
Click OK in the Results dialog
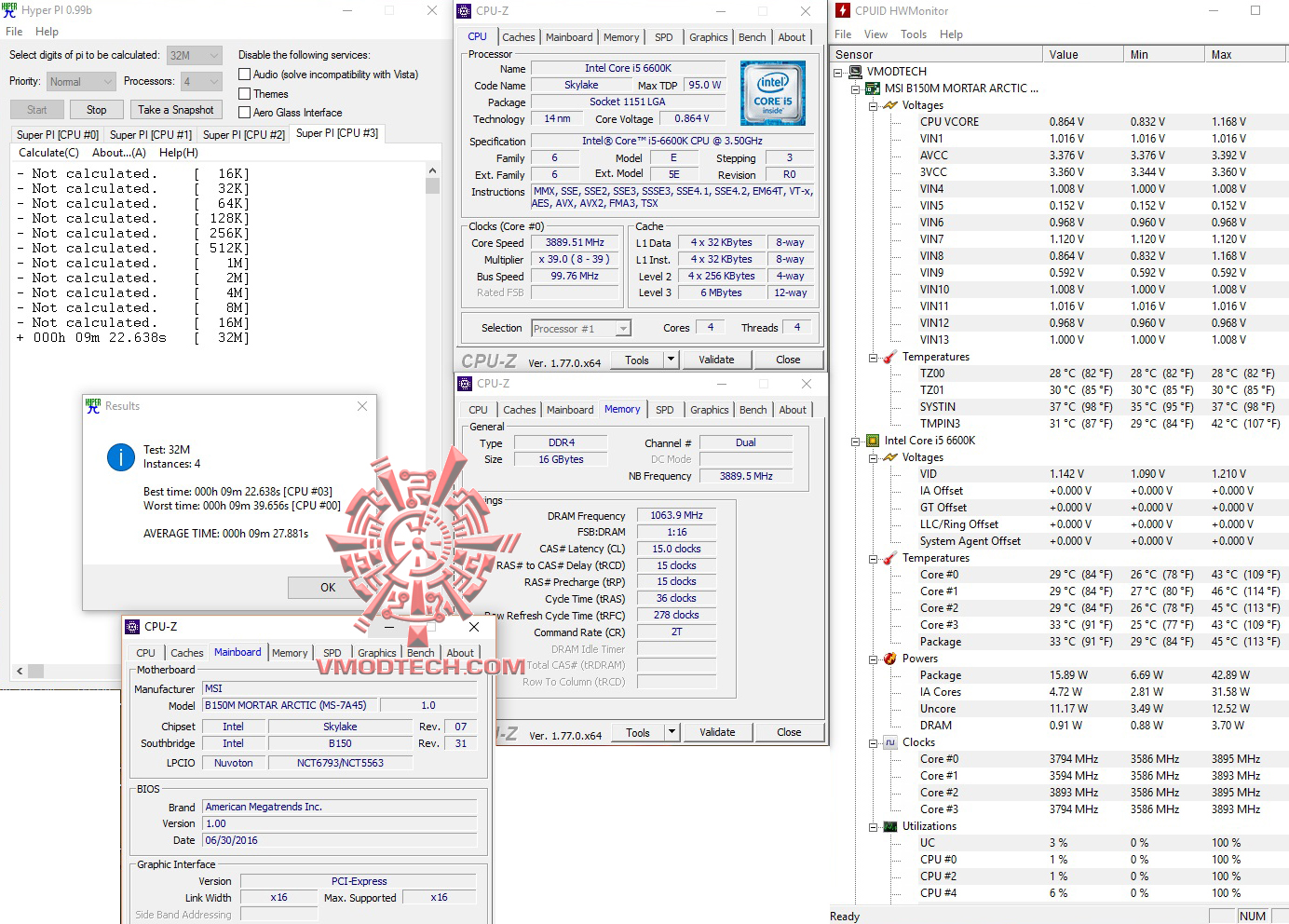(328, 588)
